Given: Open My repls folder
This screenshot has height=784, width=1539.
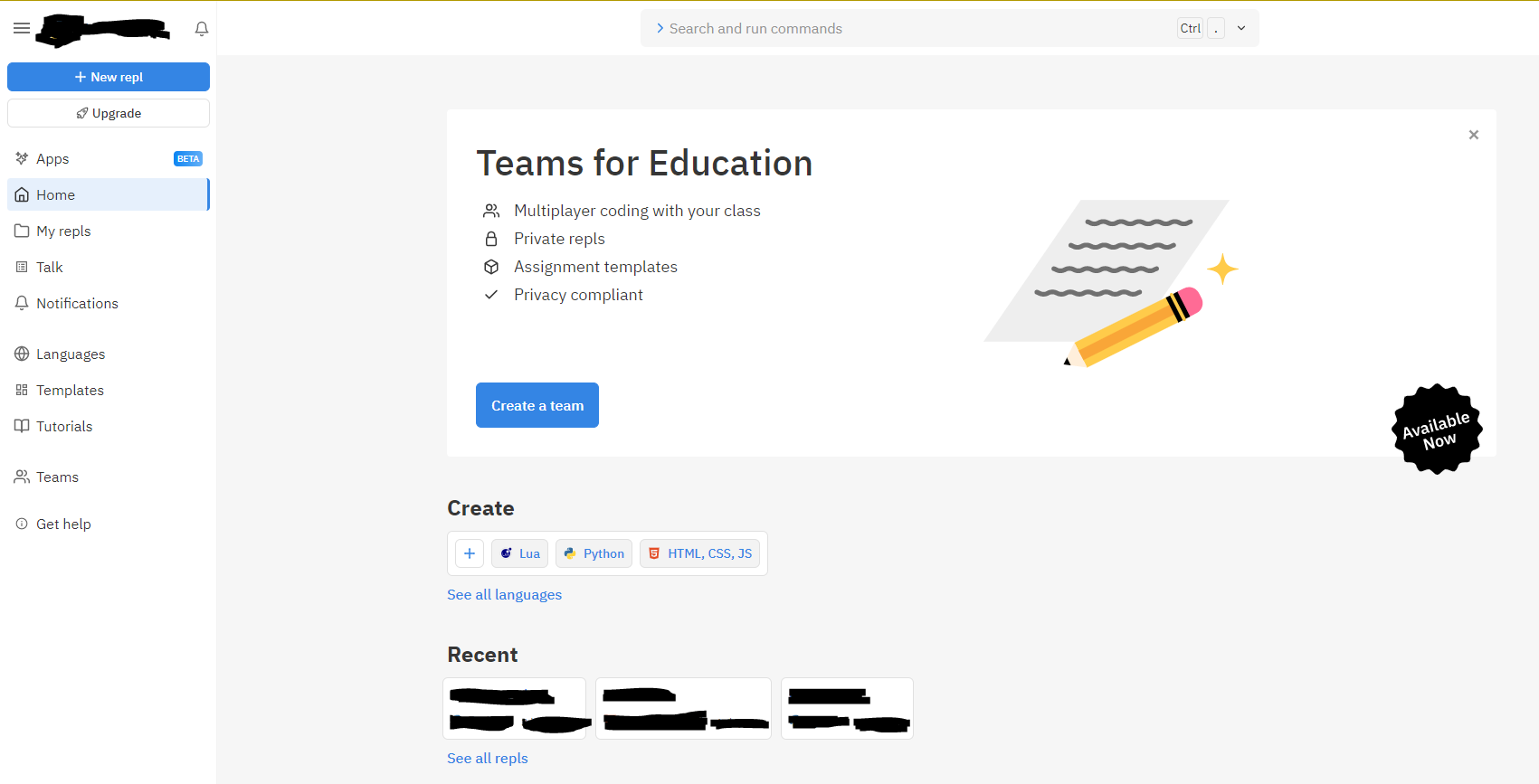Looking at the screenshot, I should (109, 231).
